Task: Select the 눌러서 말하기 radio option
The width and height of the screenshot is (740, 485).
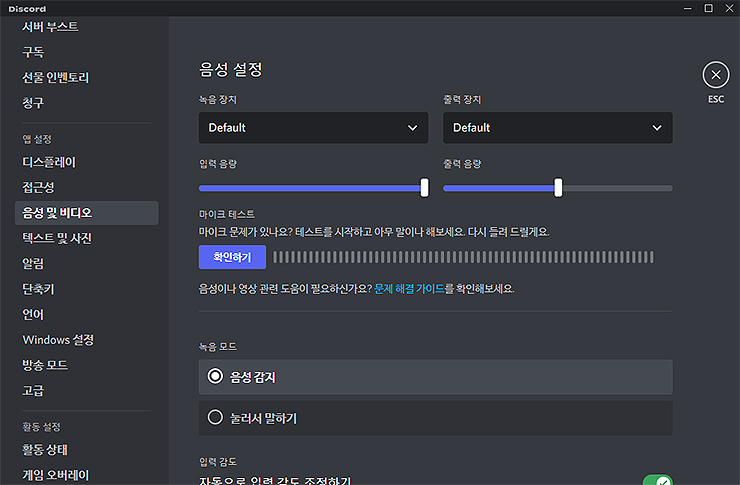Action: (436, 418)
